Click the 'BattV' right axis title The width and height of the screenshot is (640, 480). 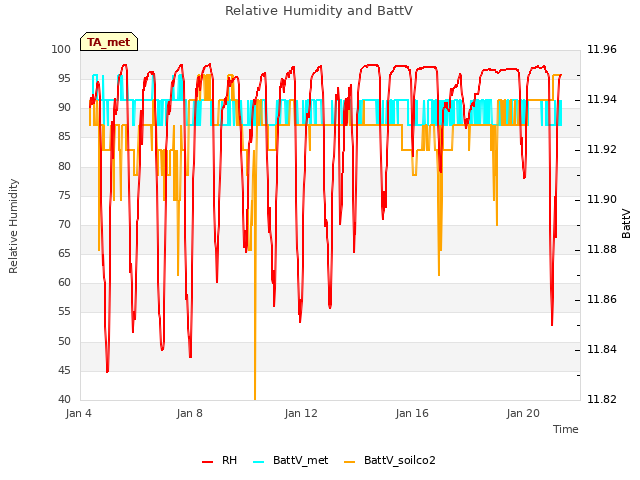[626, 223]
